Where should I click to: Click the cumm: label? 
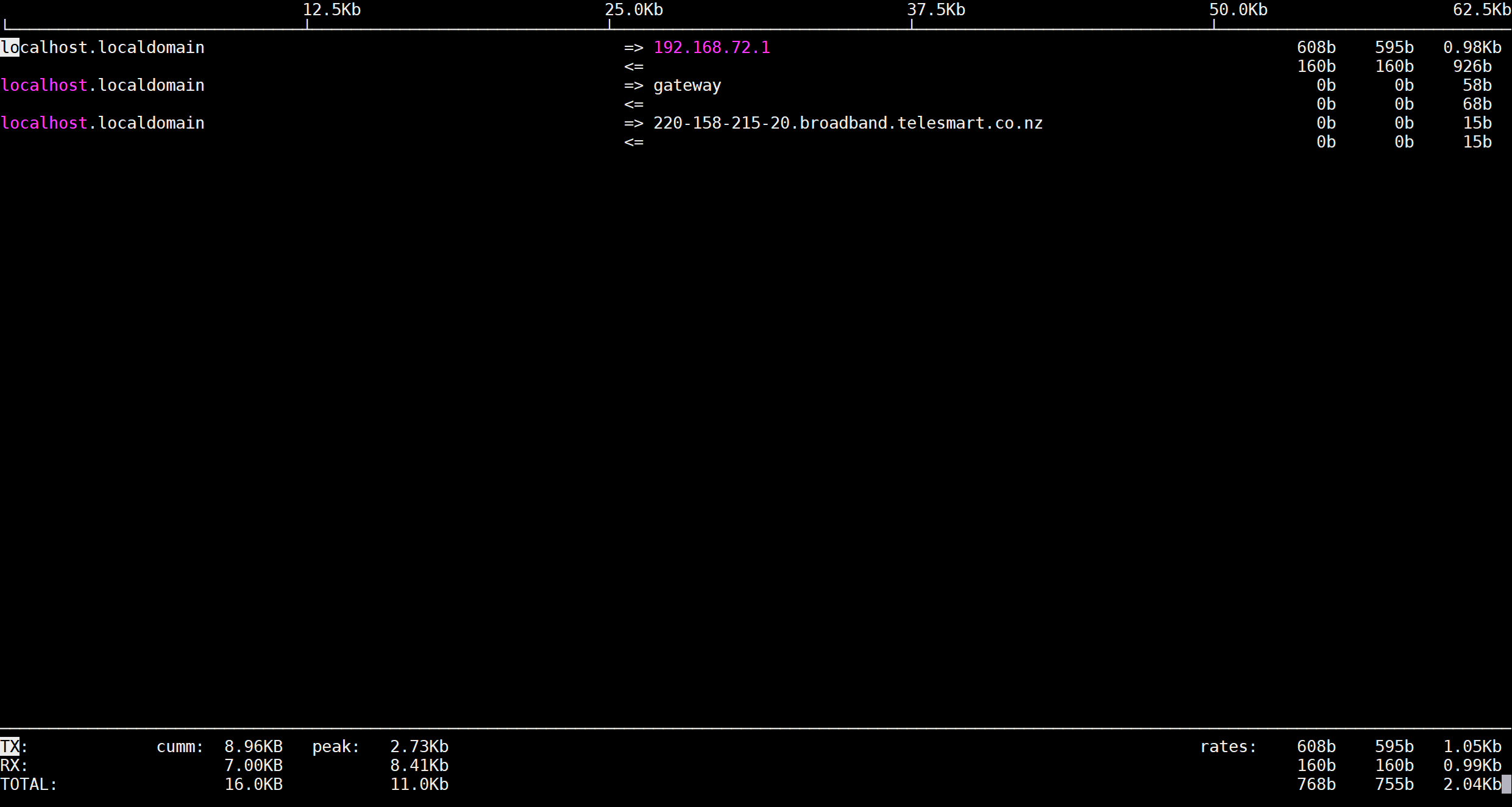pos(180,747)
